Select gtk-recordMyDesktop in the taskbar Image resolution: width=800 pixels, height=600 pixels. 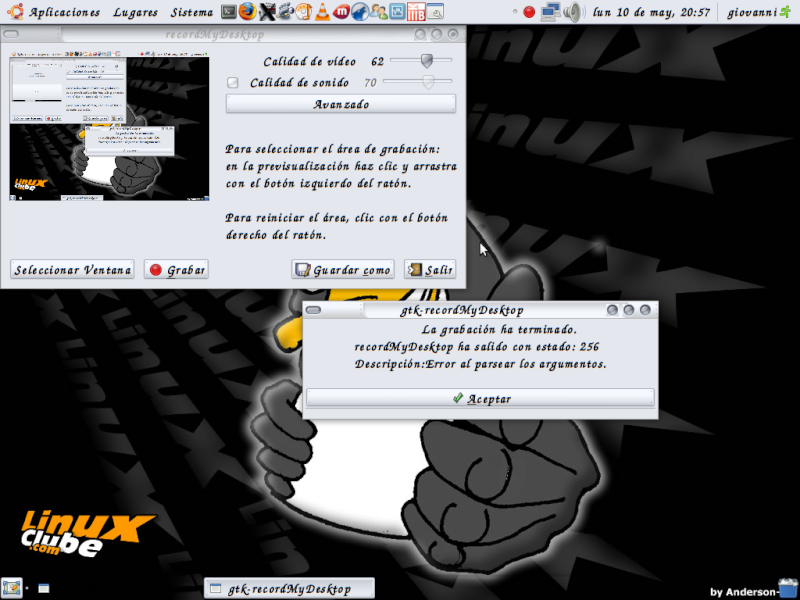coord(289,589)
